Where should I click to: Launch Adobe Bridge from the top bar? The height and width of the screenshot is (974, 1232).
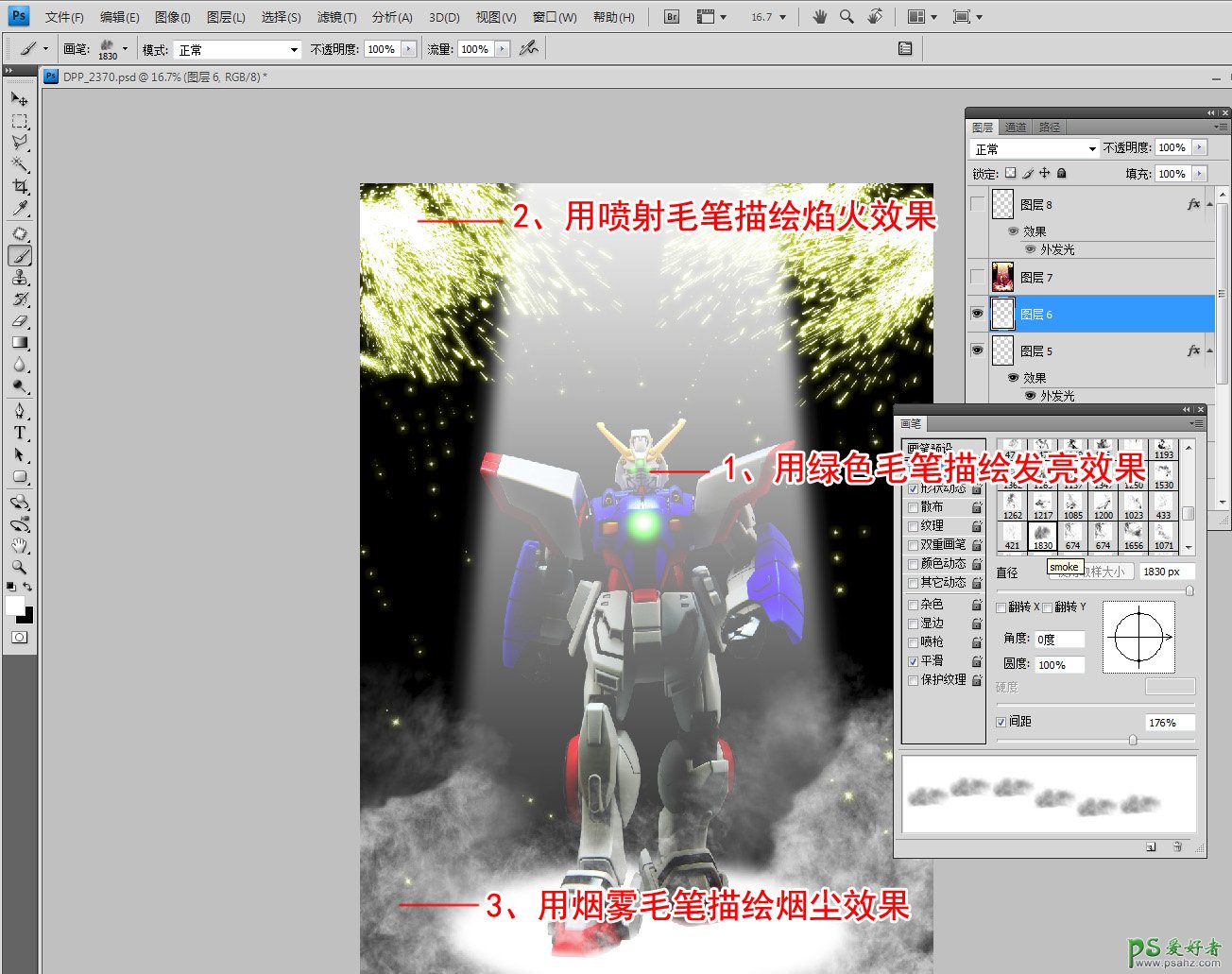coord(671,17)
